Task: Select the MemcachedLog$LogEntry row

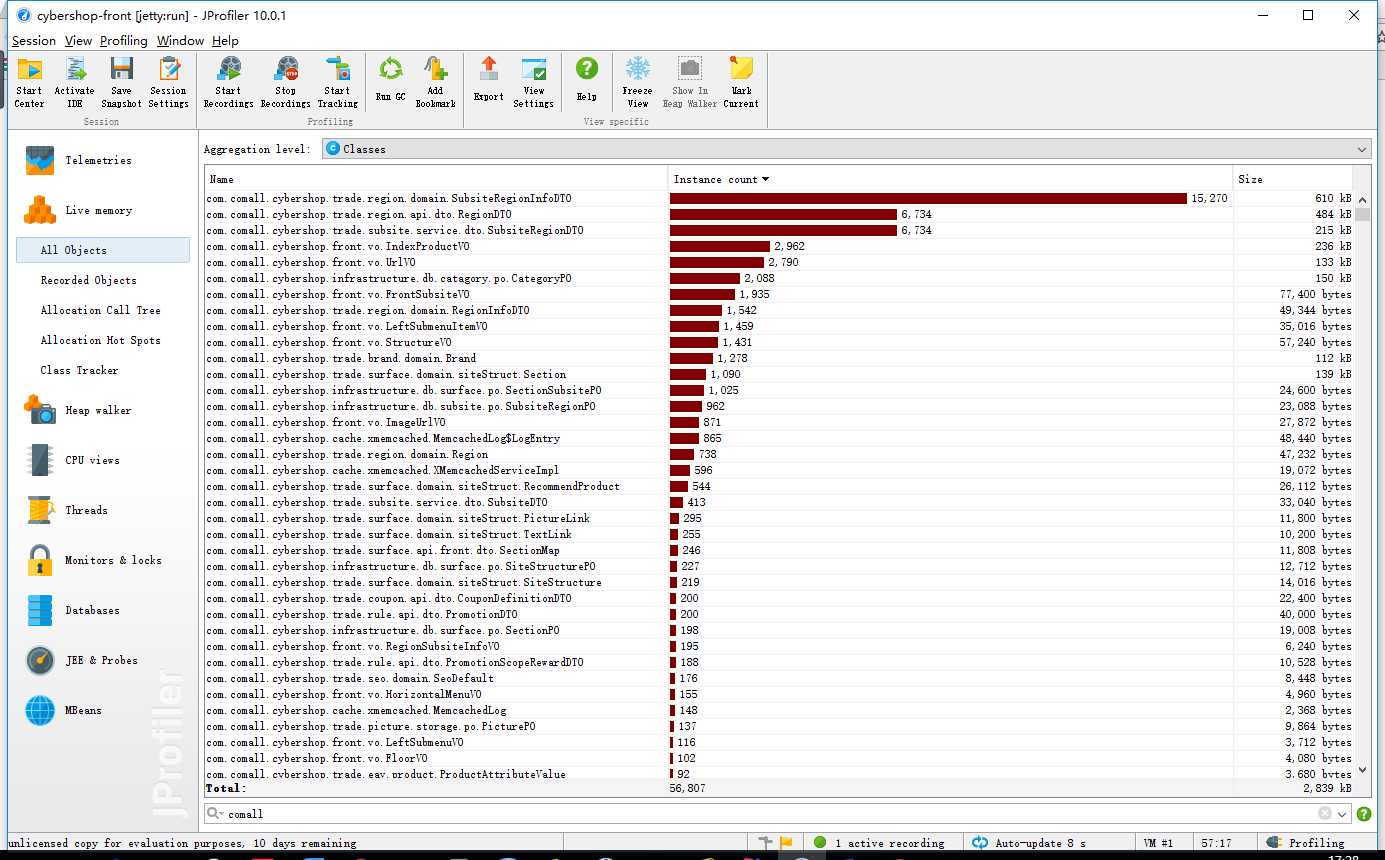Action: click(780, 438)
